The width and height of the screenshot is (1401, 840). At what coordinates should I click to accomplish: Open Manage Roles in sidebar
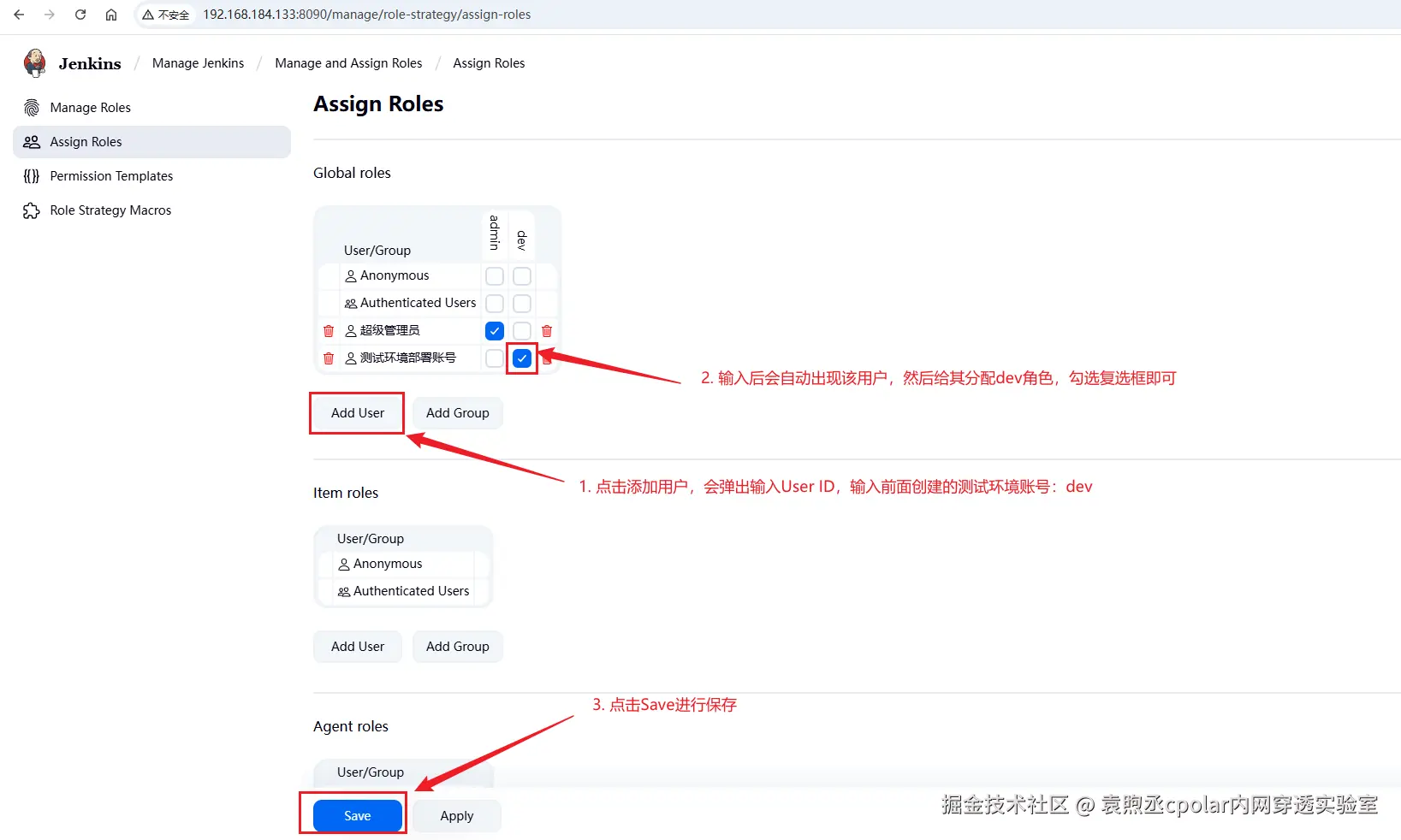click(x=152, y=108)
